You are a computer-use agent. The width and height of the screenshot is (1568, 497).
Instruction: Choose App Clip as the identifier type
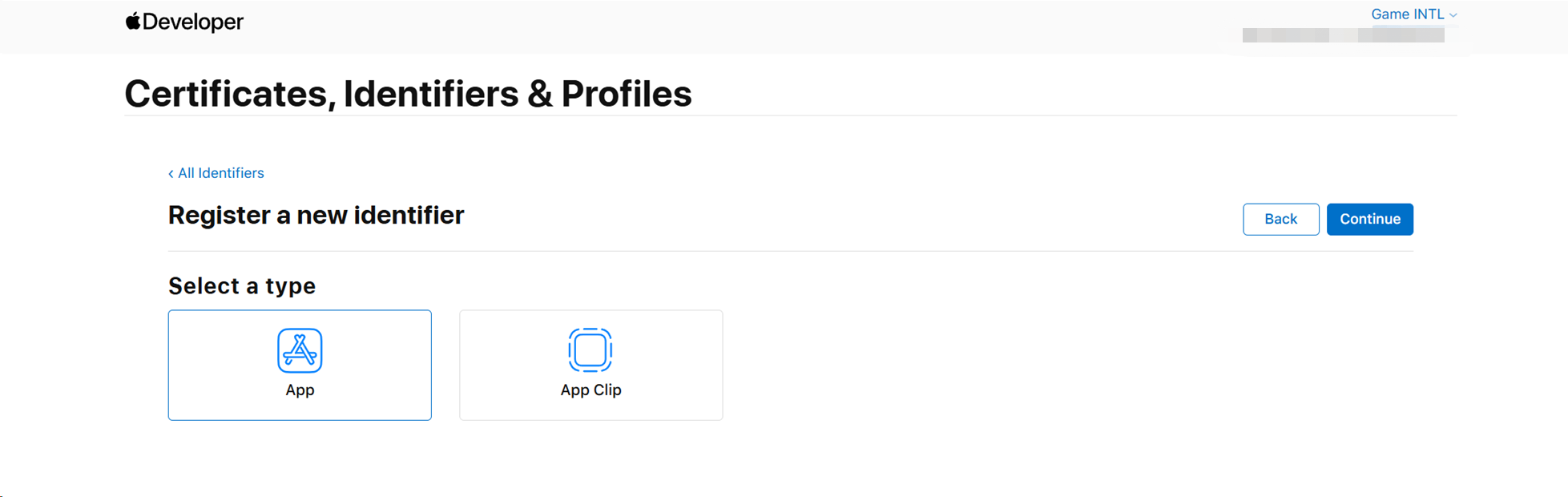pyautogui.click(x=591, y=365)
